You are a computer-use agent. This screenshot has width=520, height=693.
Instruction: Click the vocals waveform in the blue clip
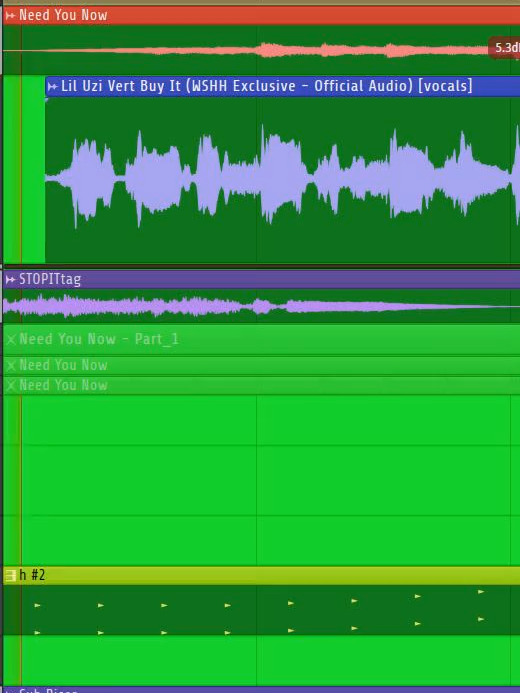(x=283, y=177)
